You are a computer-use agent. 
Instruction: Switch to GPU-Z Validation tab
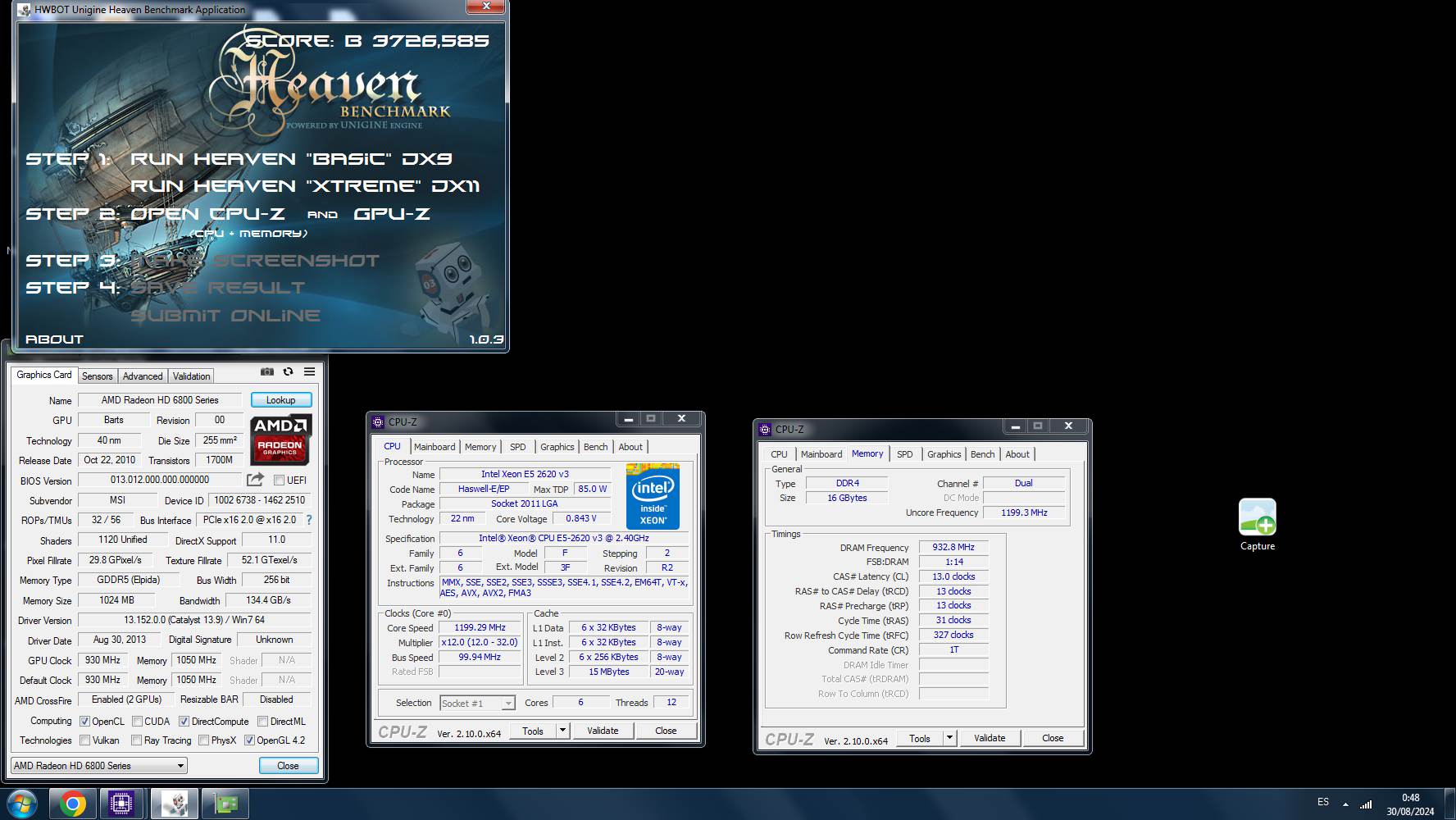[x=192, y=376]
